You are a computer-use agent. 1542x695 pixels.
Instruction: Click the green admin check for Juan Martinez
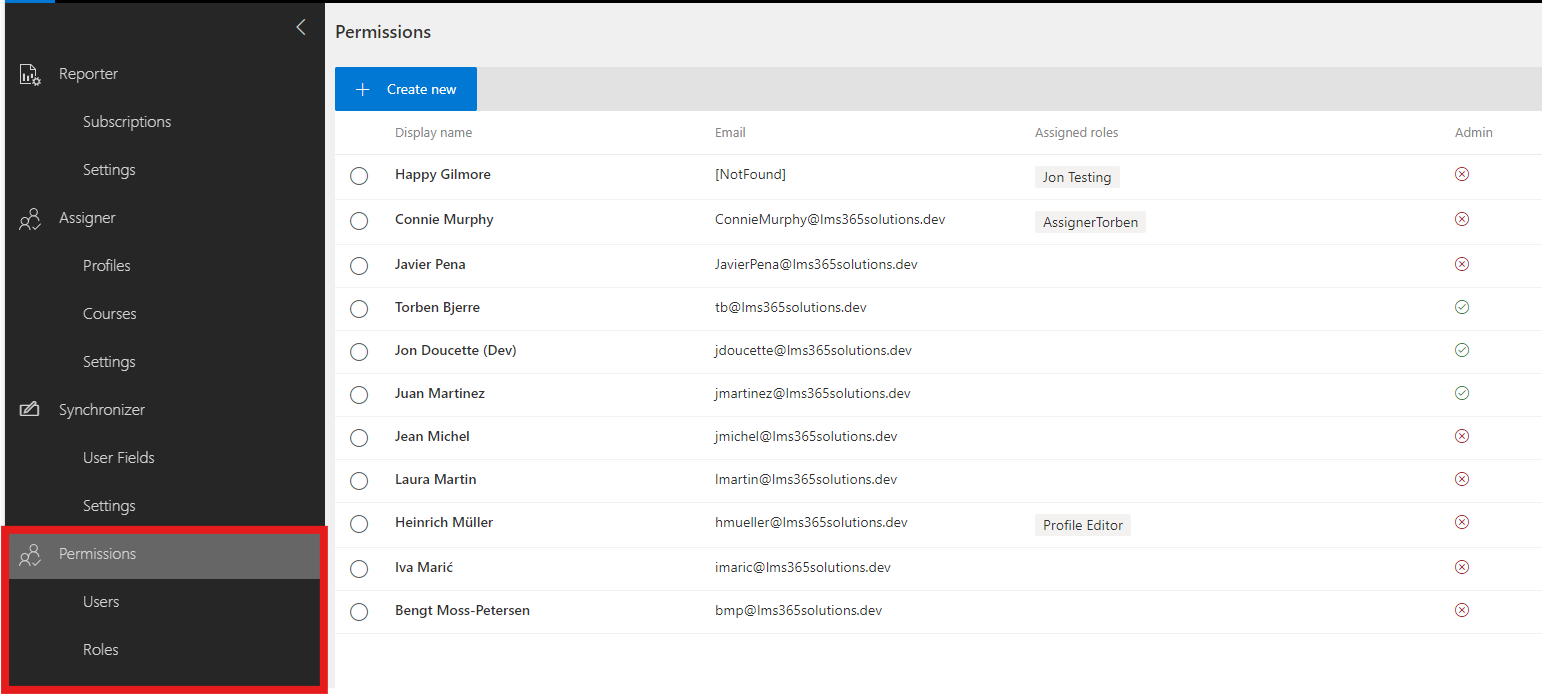tap(1462, 393)
